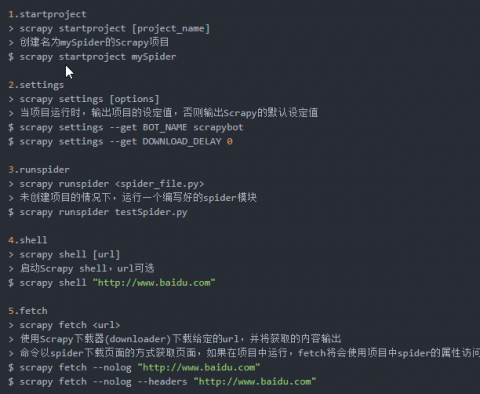Click 'testSpider.py' in the runspider command
Screen dimensions: 480x394
[x=151, y=212]
